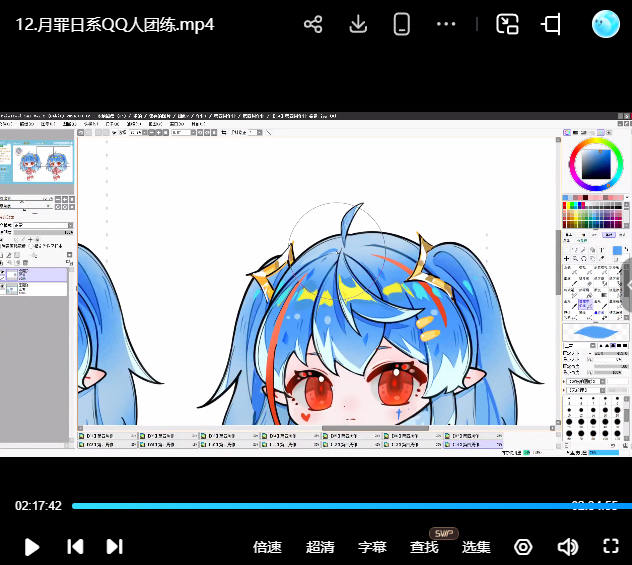Click the share icon in the player header
Screen dimensions: 632x565
[x=313, y=25]
